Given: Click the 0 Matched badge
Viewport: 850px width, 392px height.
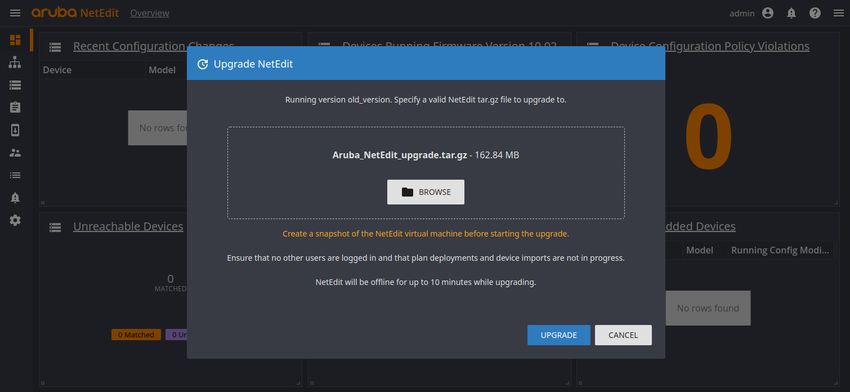Looking at the screenshot, I should pyautogui.click(x=136, y=335).
